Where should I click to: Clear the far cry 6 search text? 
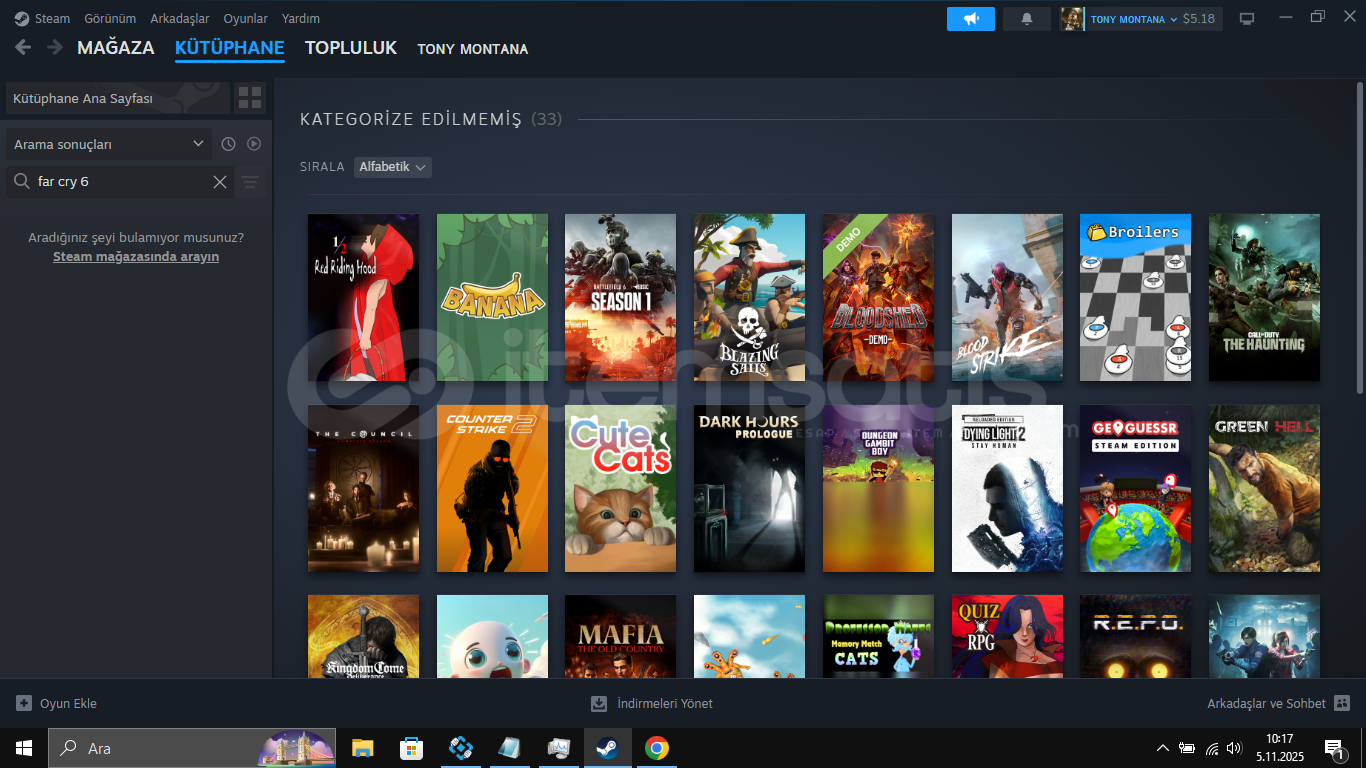[x=220, y=182]
